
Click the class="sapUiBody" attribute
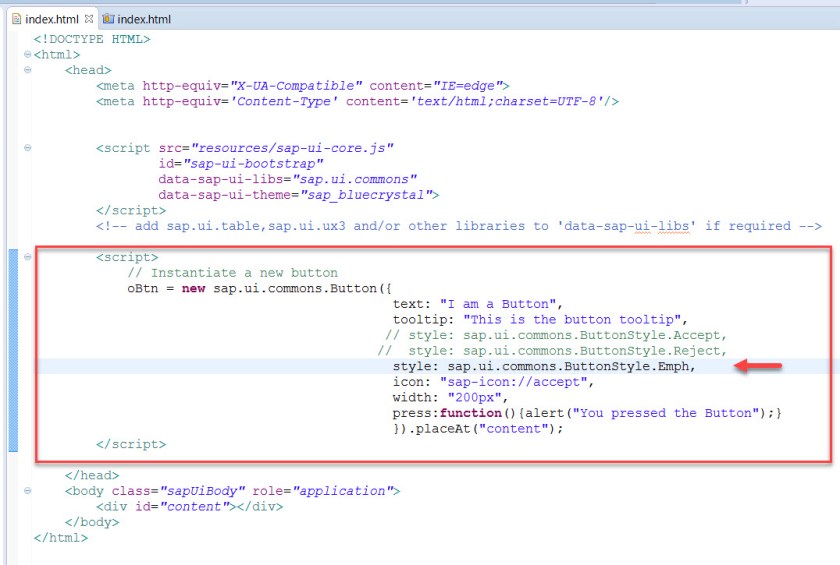(178, 491)
